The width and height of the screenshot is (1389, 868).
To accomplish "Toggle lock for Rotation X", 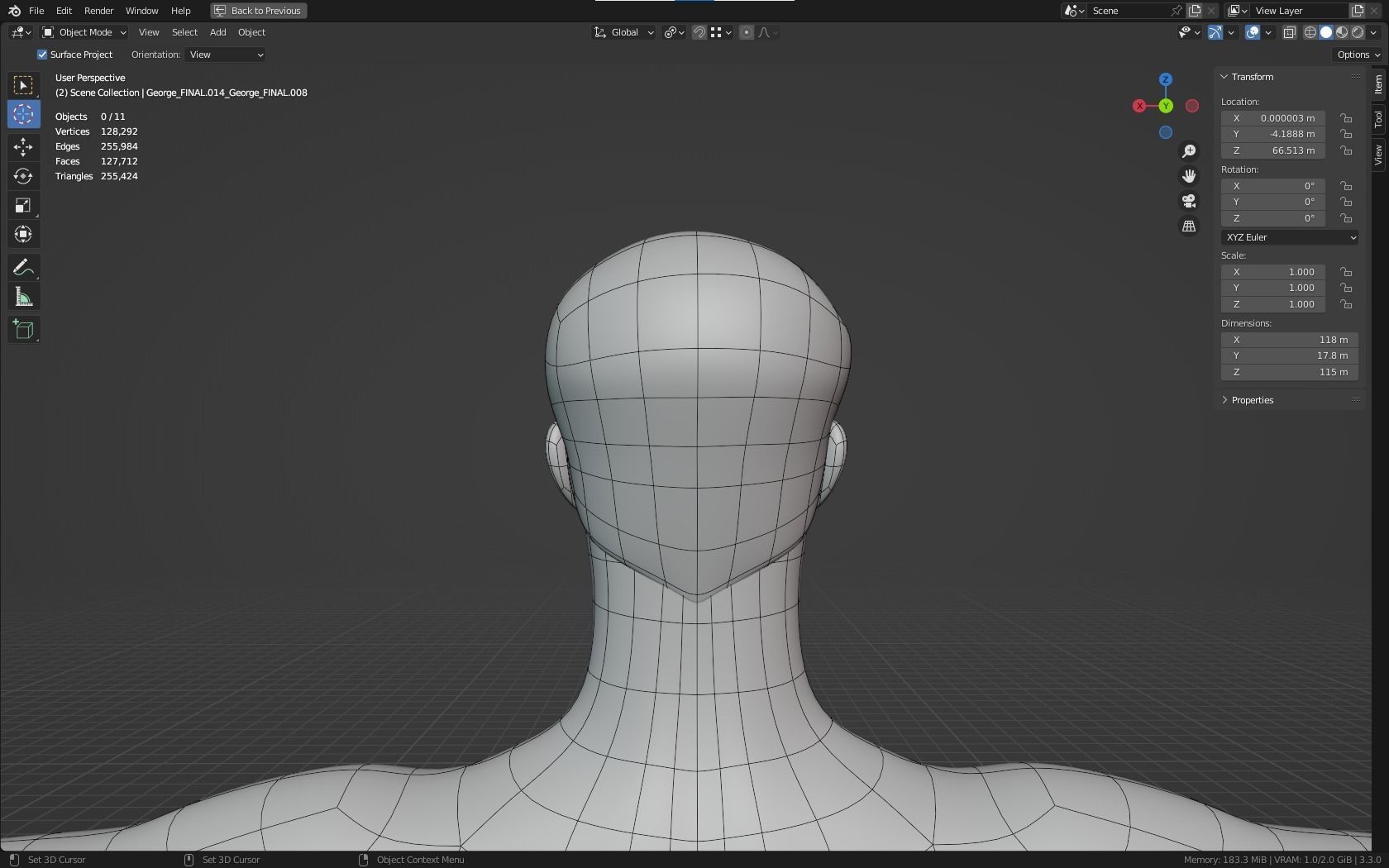I will click(x=1346, y=186).
